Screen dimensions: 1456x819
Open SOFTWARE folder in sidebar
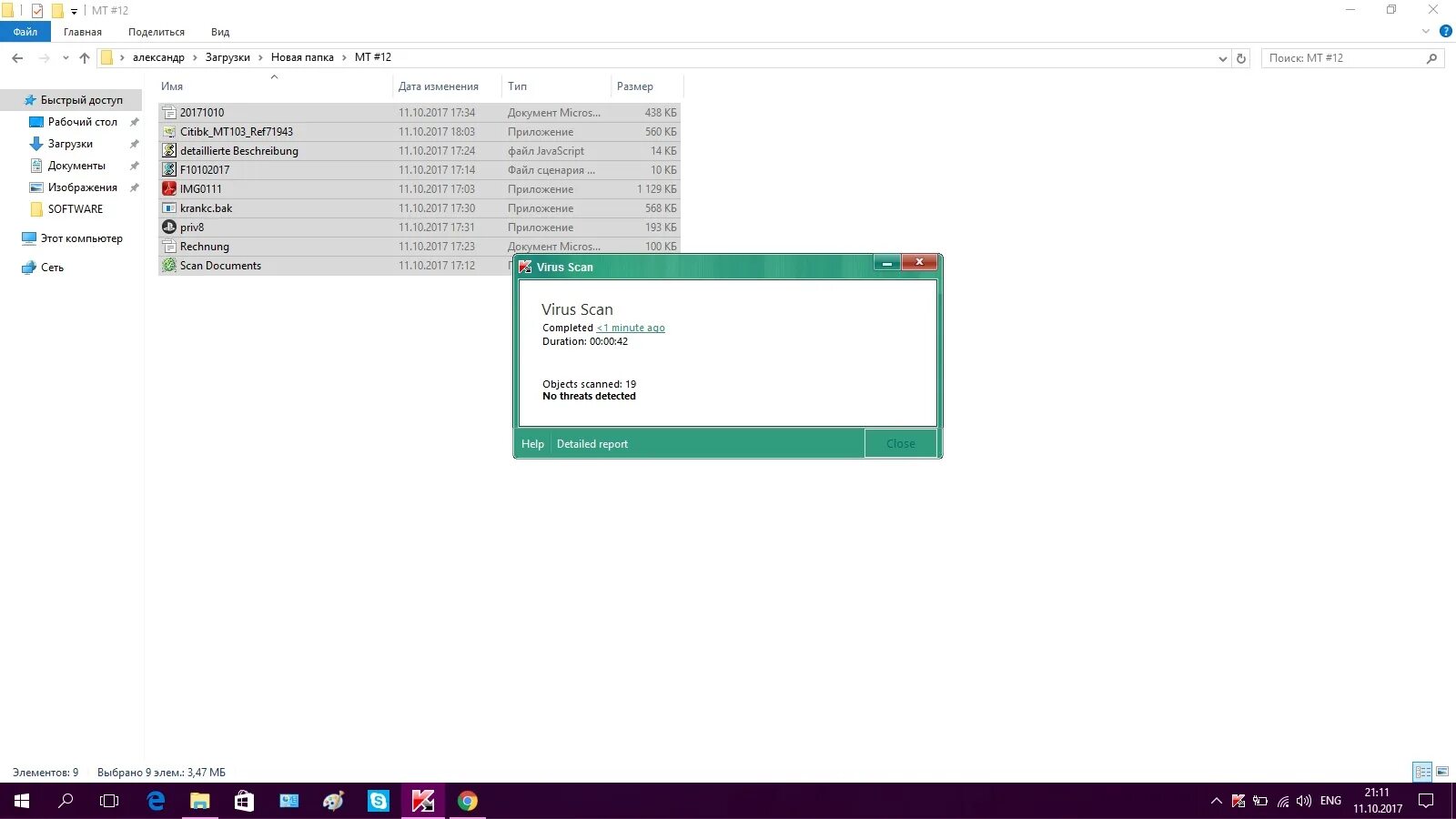[75, 209]
